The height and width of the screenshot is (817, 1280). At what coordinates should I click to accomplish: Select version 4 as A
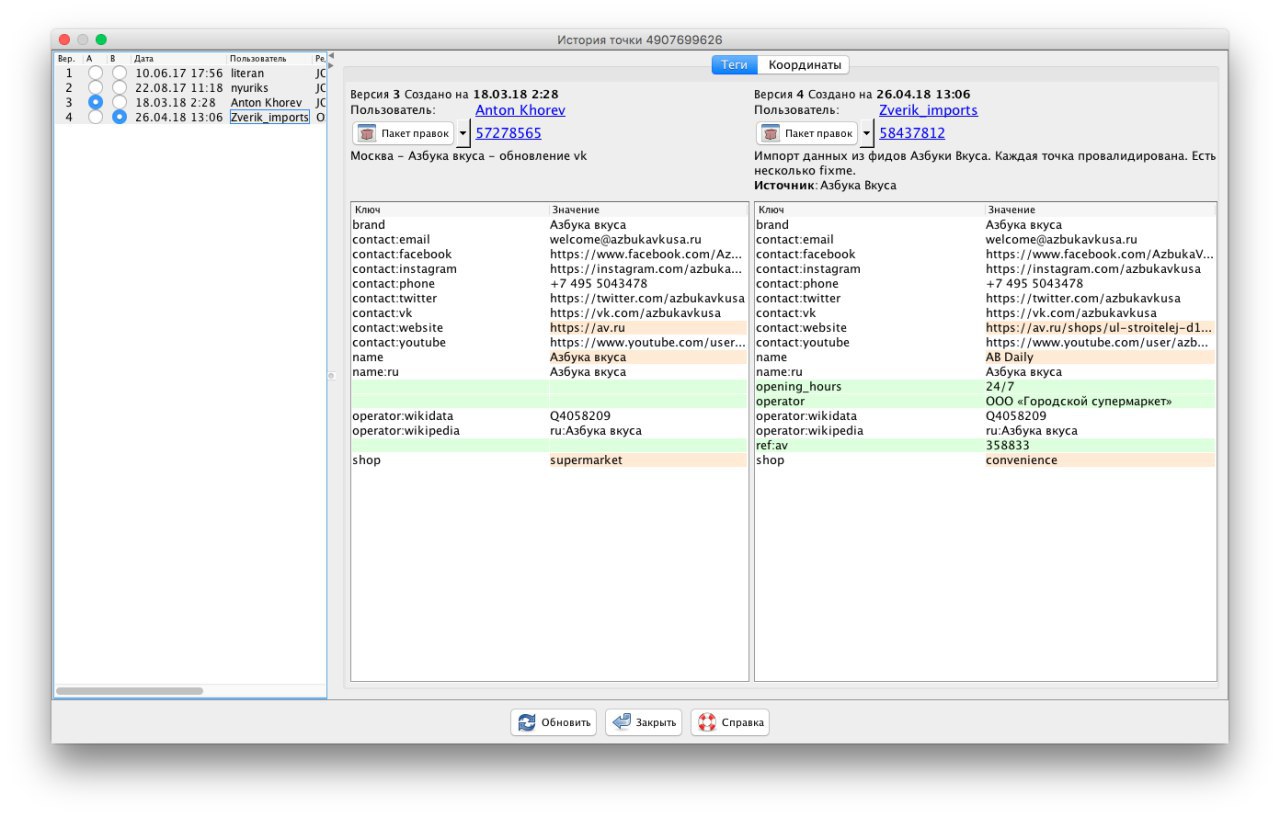[96, 117]
